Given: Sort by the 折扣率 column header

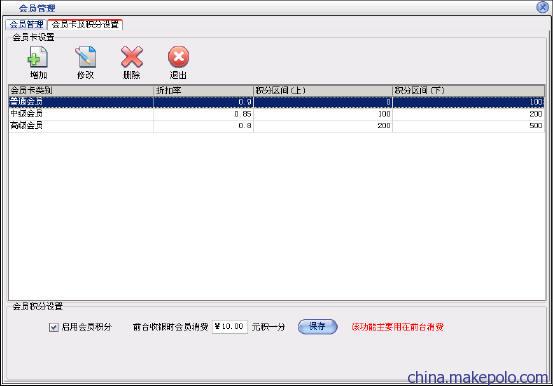Looking at the screenshot, I should [x=204, y=91].
